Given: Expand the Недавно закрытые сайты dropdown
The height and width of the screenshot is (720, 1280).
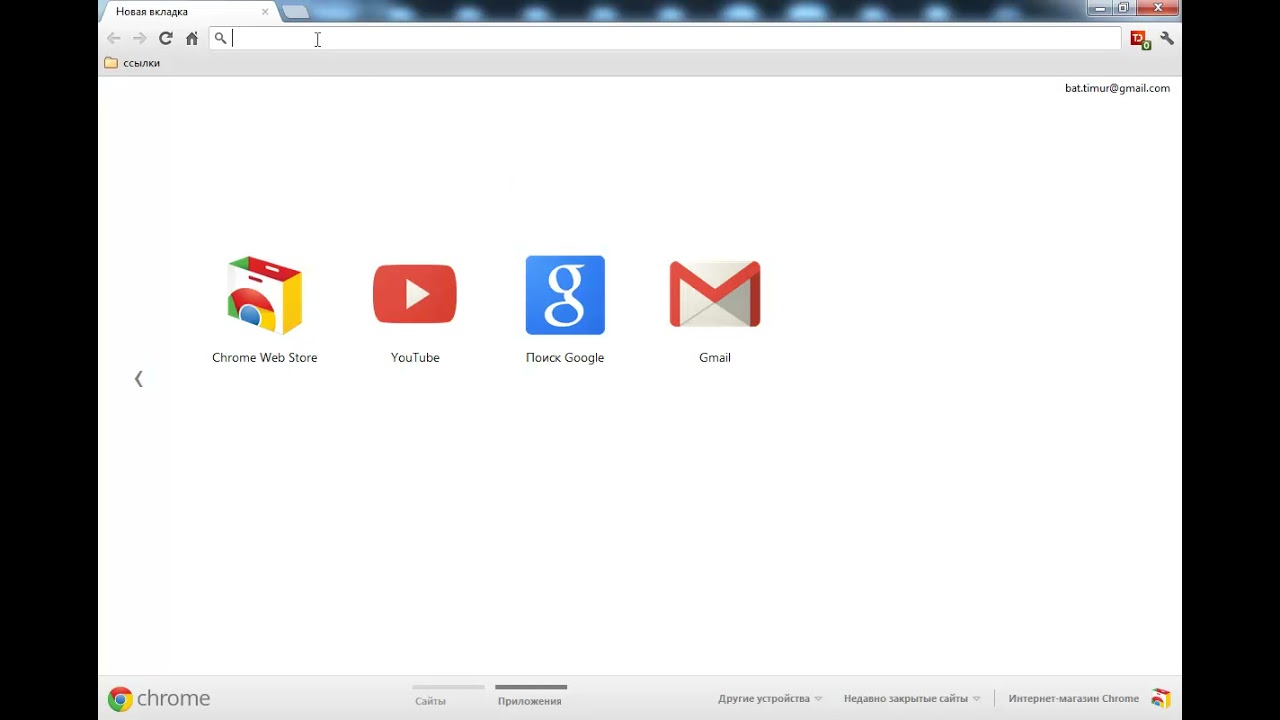Looking at the screenshot, I should tap(912, 699).
